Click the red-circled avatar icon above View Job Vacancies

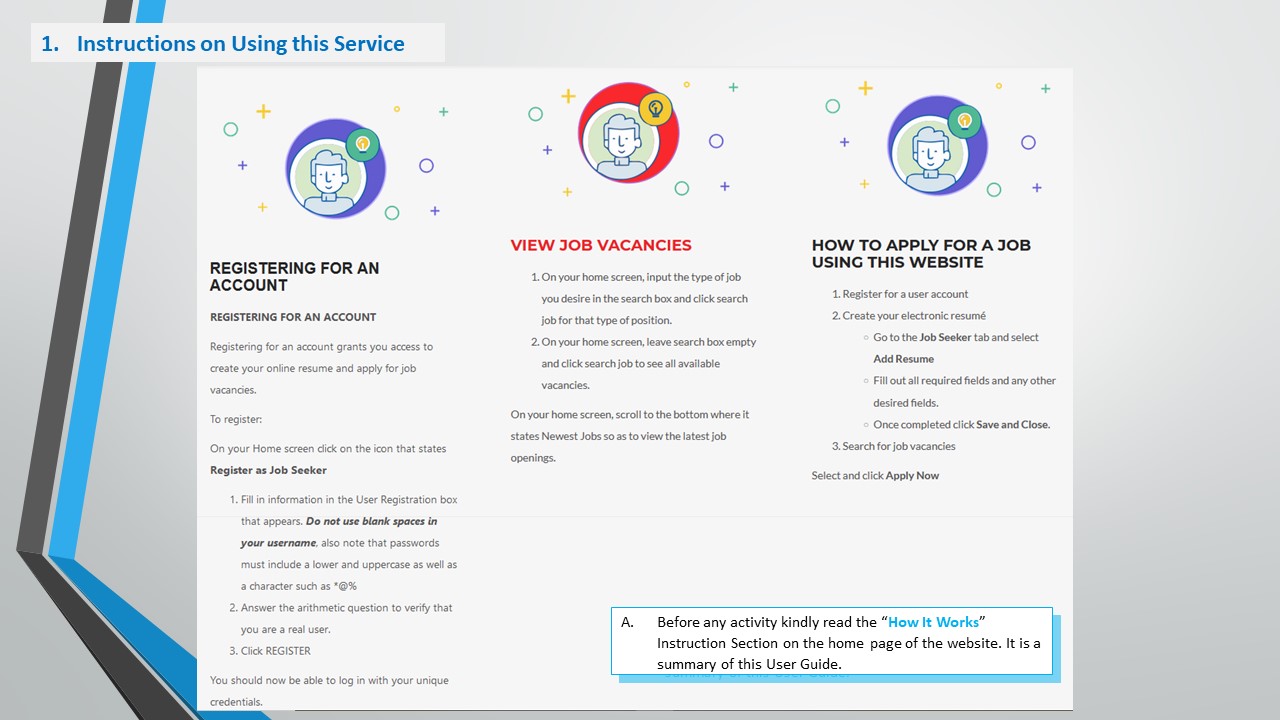coord(628,133)
